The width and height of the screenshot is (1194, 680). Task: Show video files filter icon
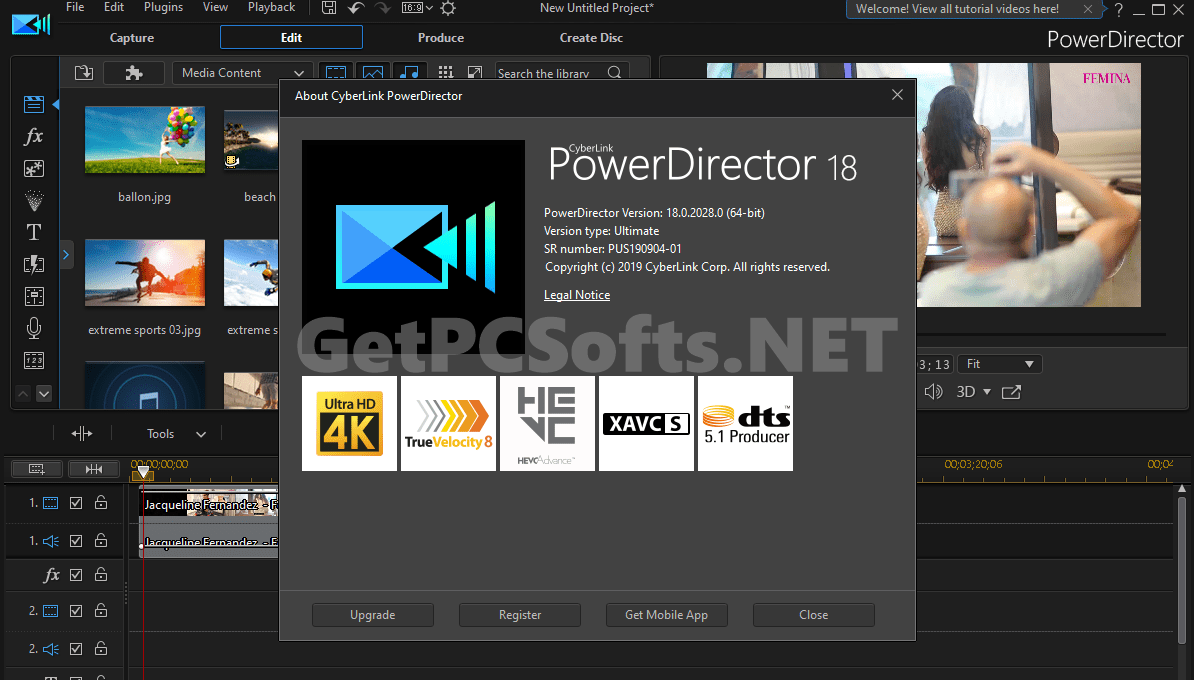click(x=336, y=72)
